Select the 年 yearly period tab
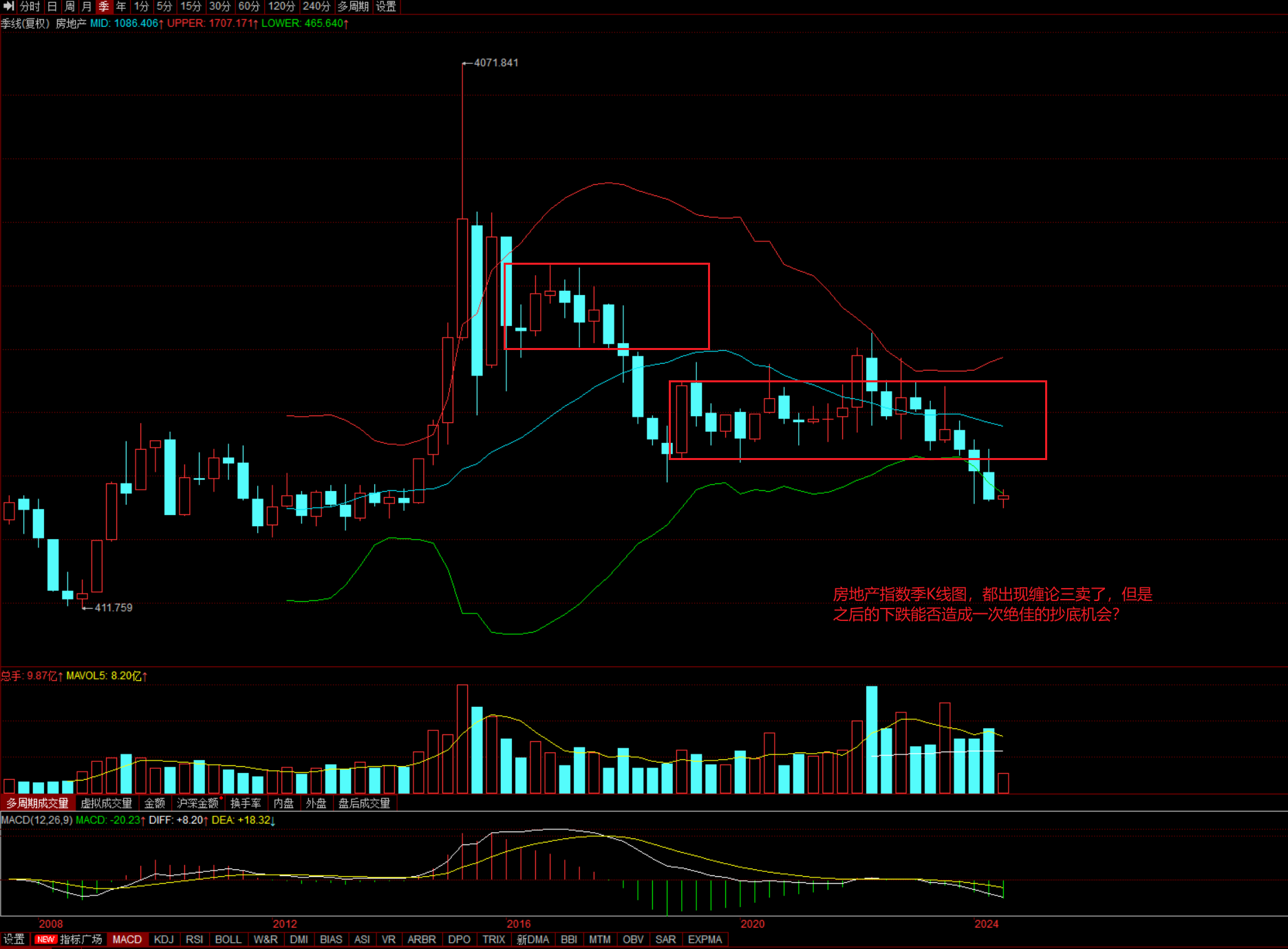This screenshot has width=1288, height=949. [x=121, y=6]
